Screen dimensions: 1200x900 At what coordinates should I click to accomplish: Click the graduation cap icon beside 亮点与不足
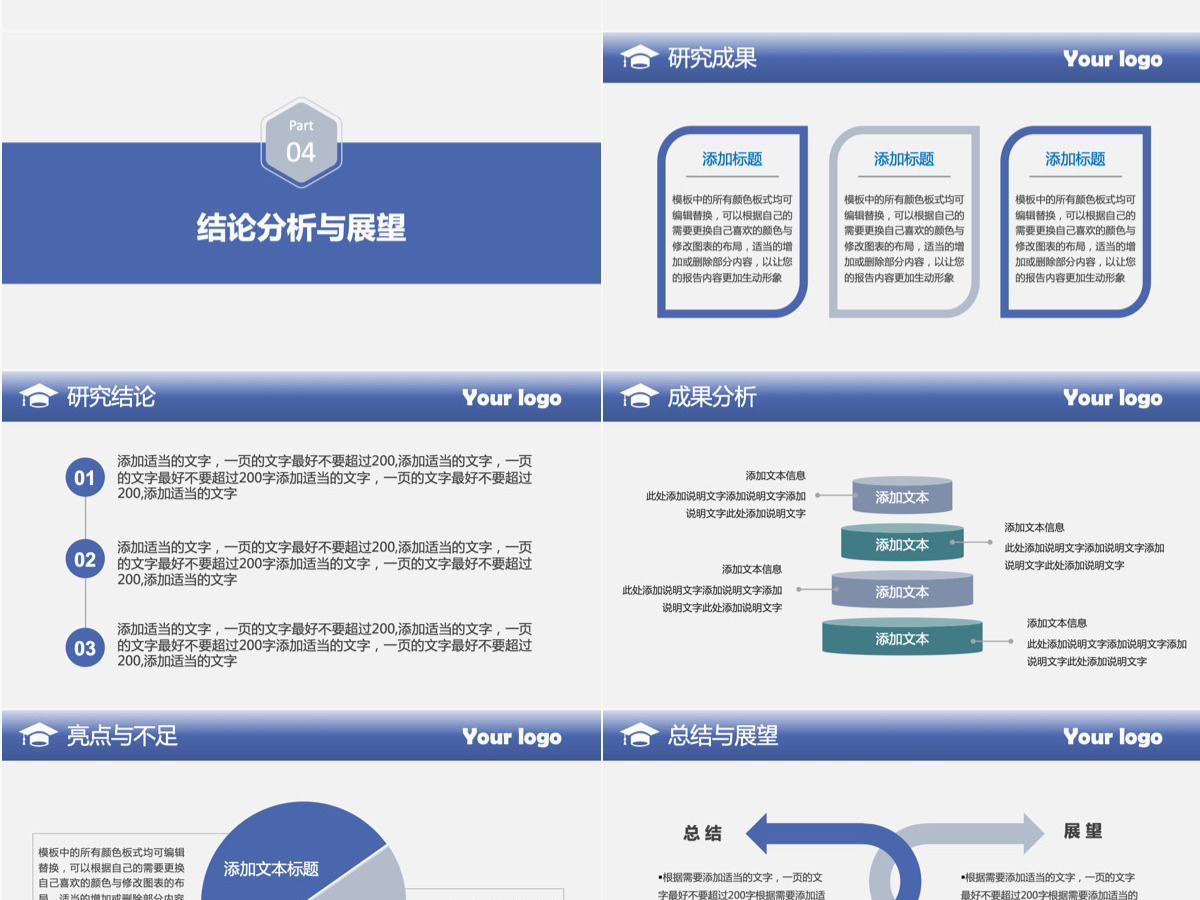(39, 735)
